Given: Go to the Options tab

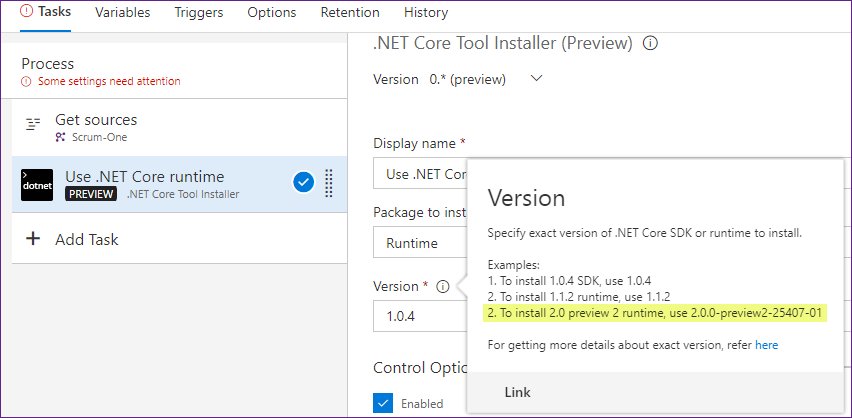Looking at the screenshot, I should tap(272, 13).
